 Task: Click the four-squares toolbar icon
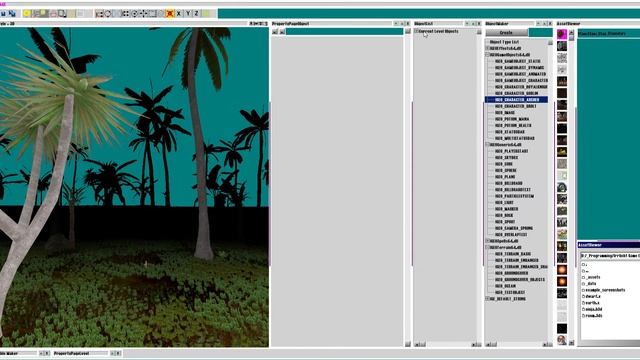pos(125,13)
